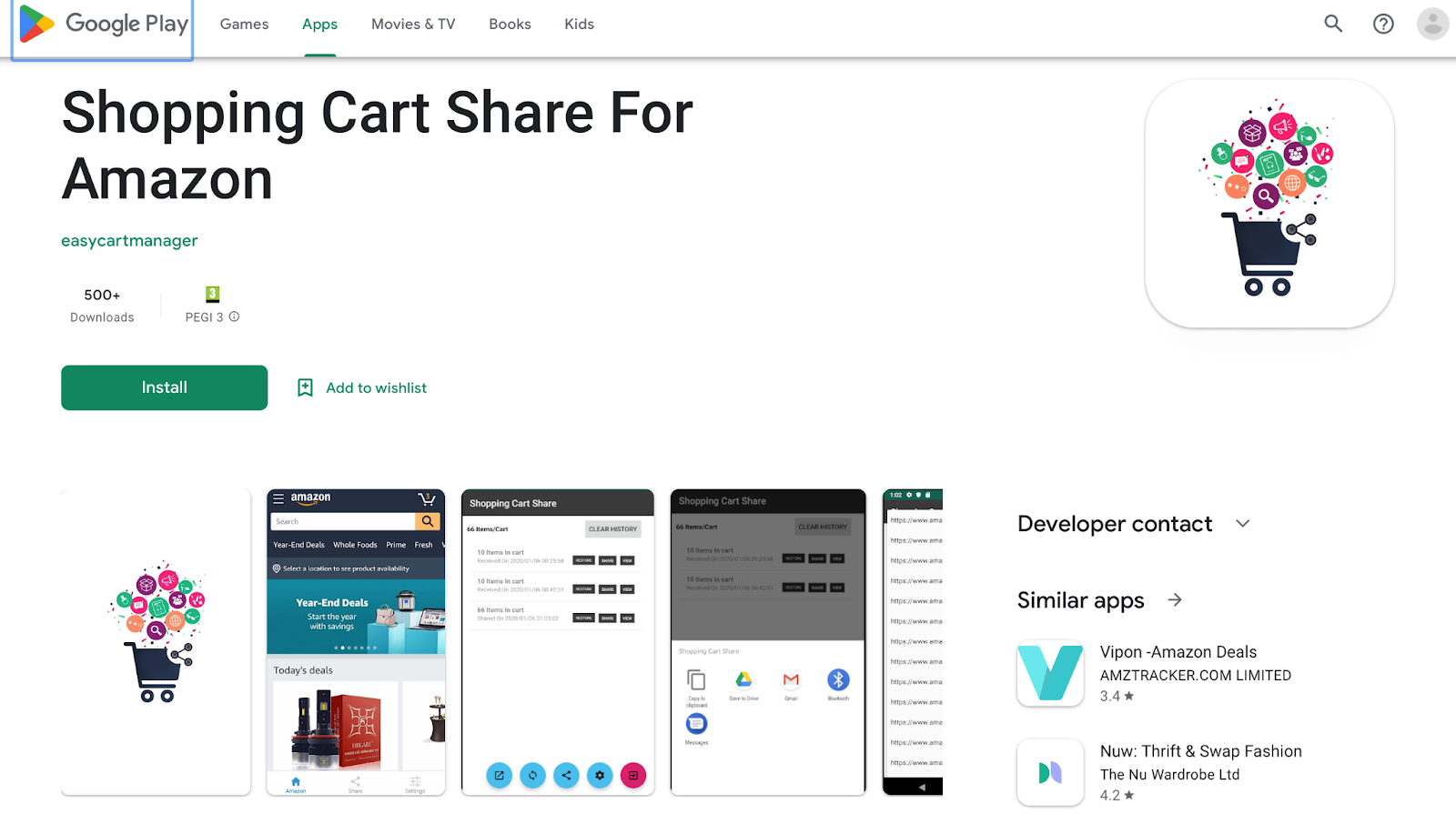This screenshot has height=814, width=1456.
Task: Open the first screenshot with cart logo
Action: pos(156,642)
